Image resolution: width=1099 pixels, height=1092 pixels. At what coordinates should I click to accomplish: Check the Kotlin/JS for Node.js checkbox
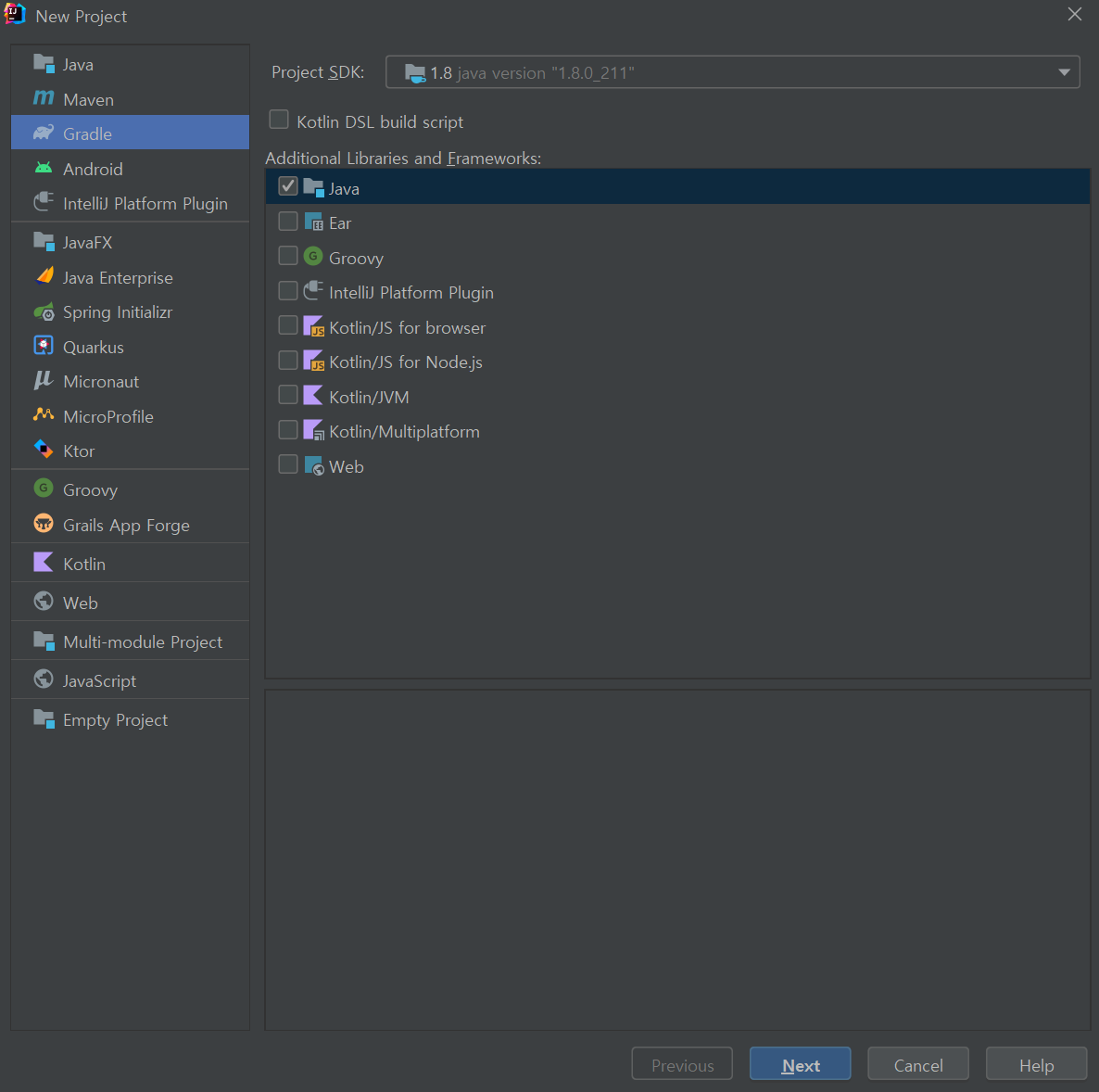coord(288,361)
